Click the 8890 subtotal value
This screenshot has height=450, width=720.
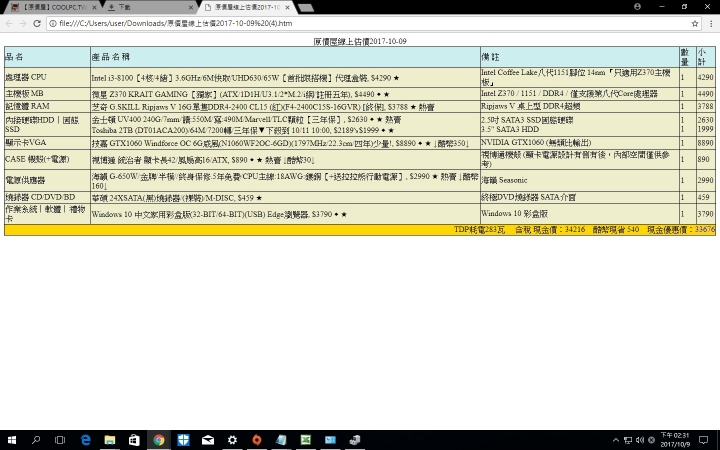click(705, 143)
